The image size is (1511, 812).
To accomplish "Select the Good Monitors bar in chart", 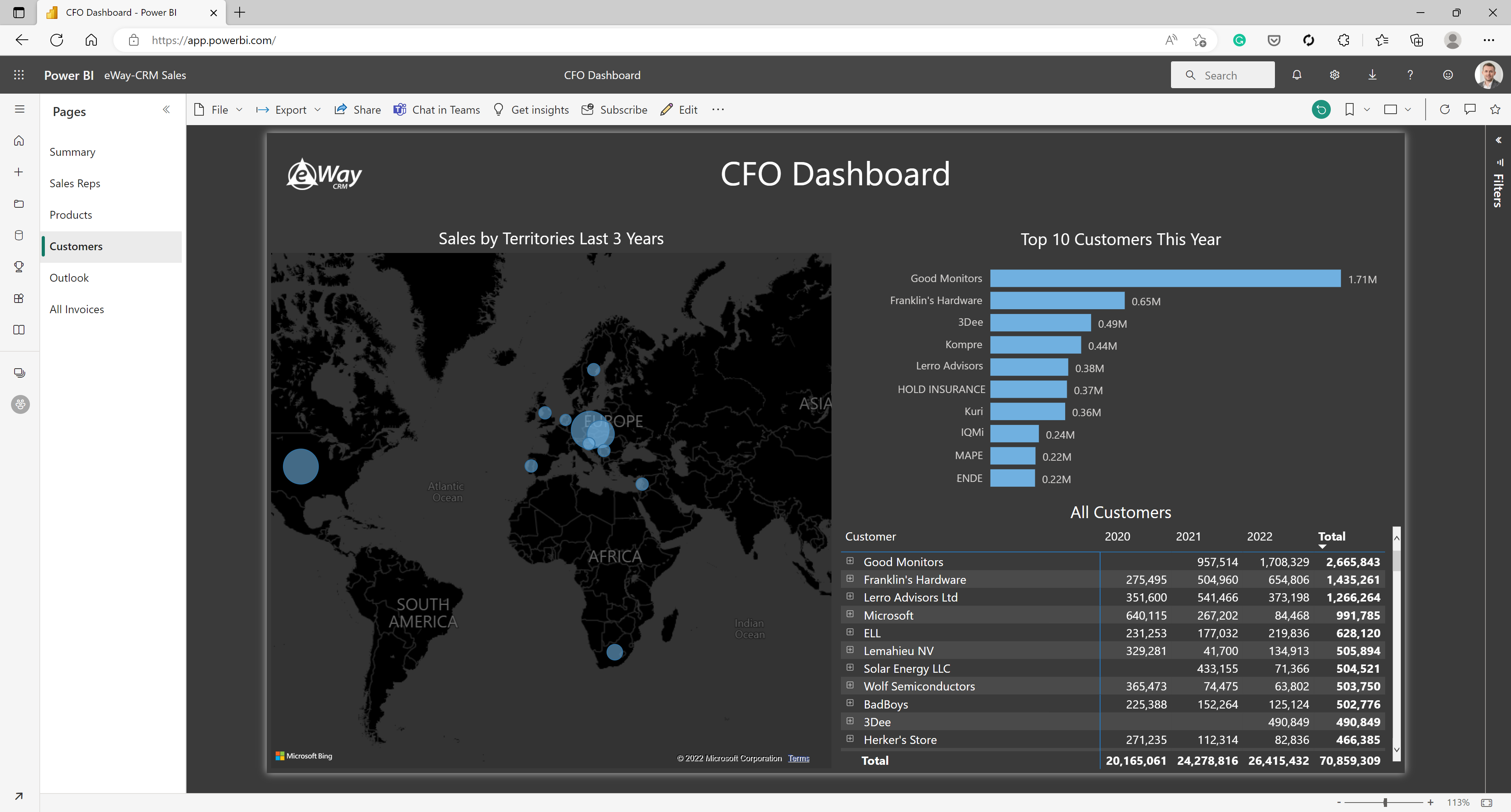I will pos(1166,279).
